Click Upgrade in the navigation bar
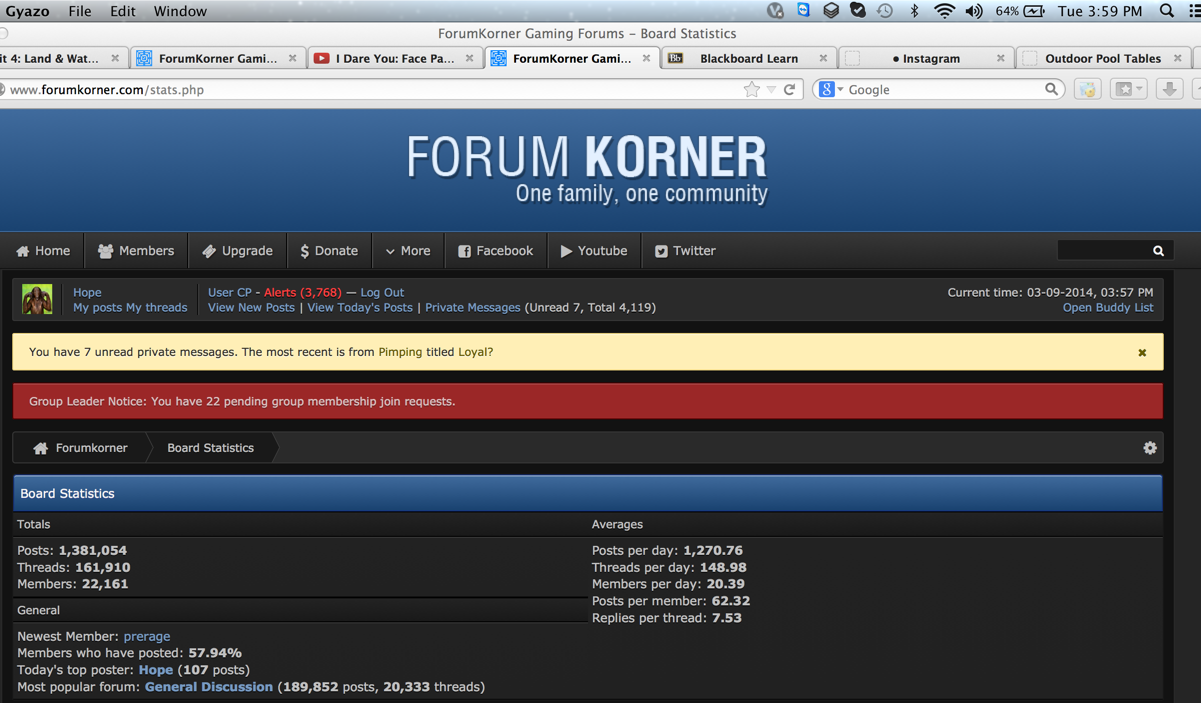 point(238,251)
